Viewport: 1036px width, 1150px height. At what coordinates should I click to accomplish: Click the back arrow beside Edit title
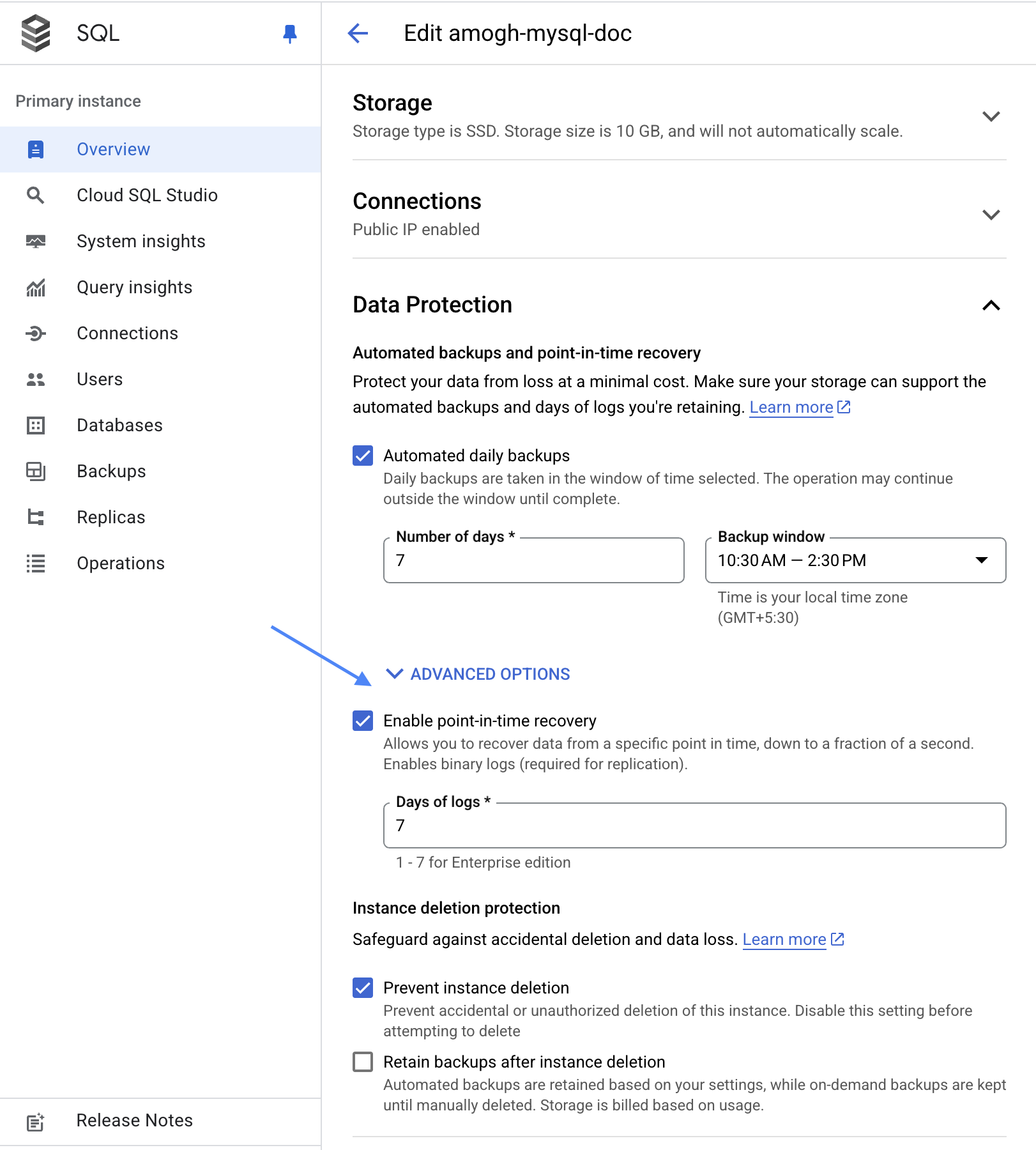(358, 33)
